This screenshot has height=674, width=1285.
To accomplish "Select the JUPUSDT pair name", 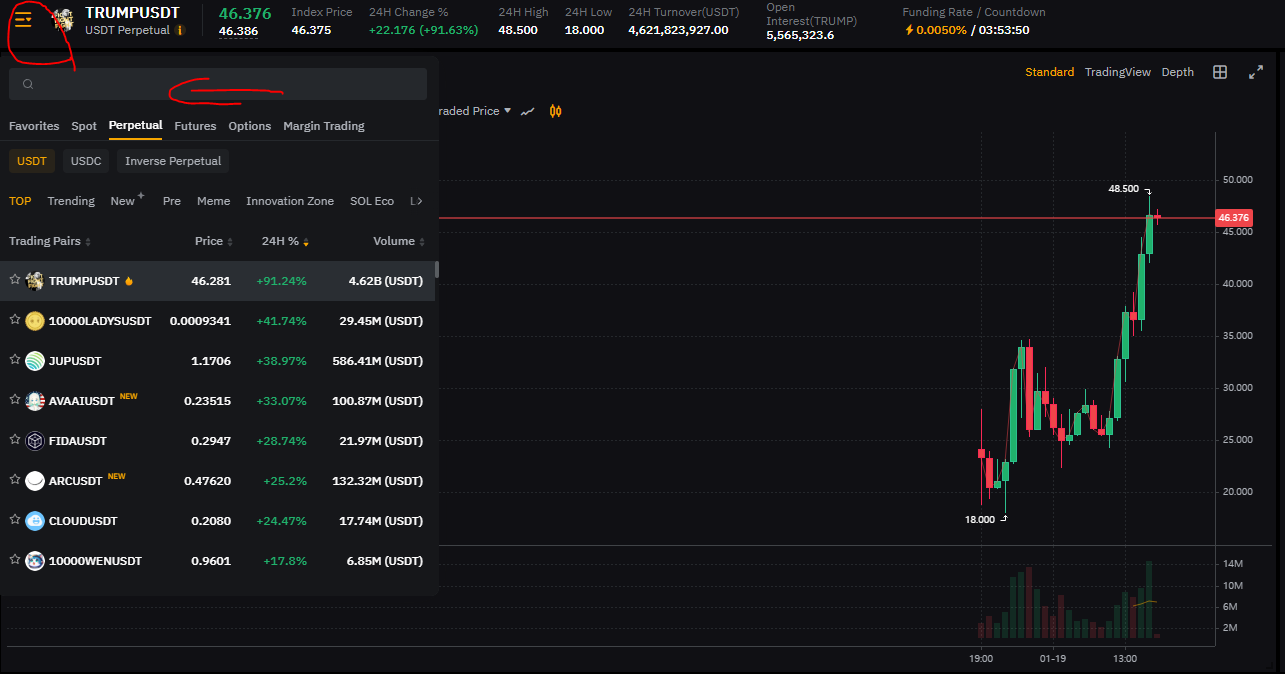I will (x=75, y=361).
